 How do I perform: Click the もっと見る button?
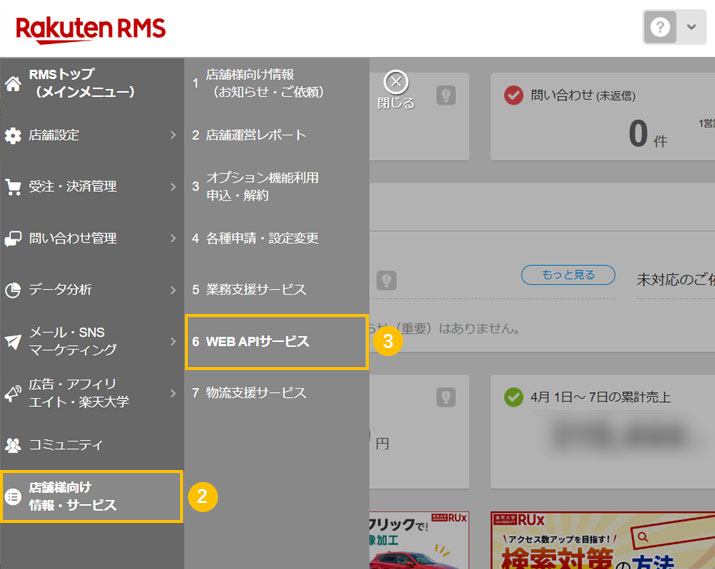[x=567, y=275]
